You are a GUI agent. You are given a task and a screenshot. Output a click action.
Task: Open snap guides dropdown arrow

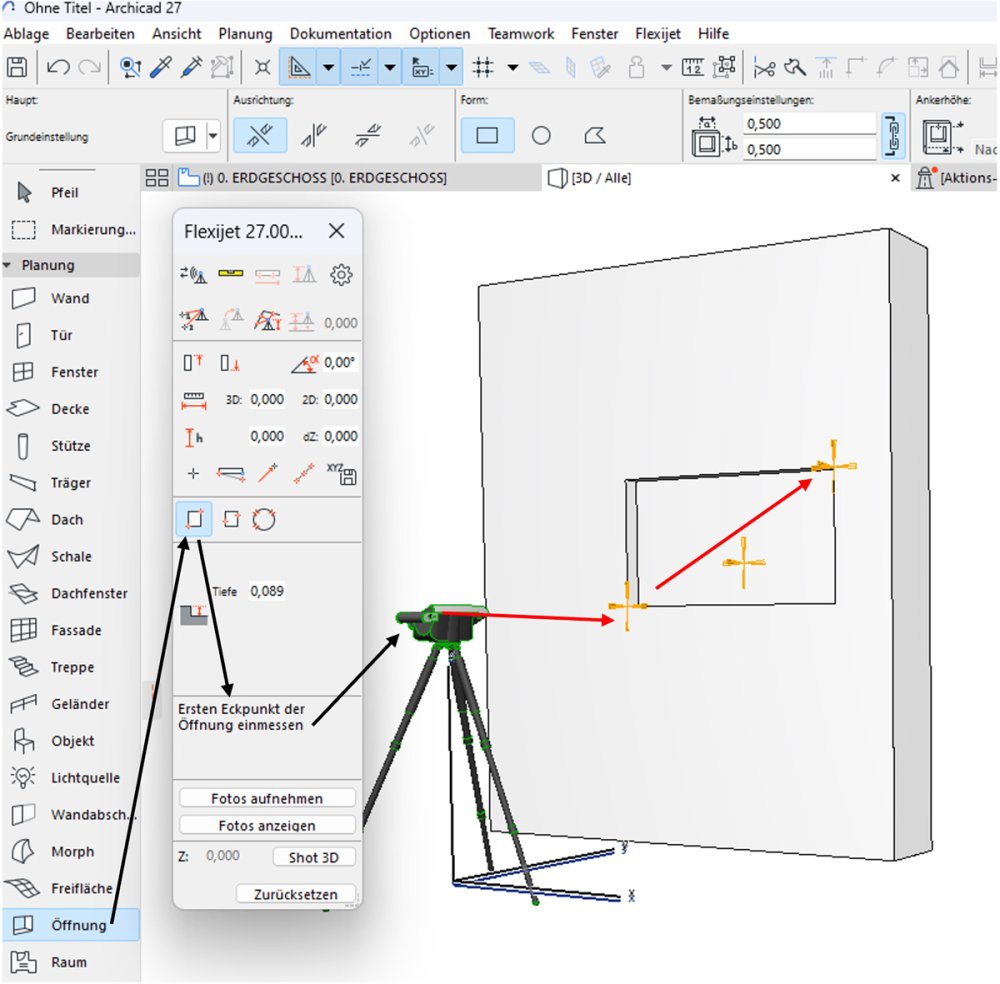(390, 67)
